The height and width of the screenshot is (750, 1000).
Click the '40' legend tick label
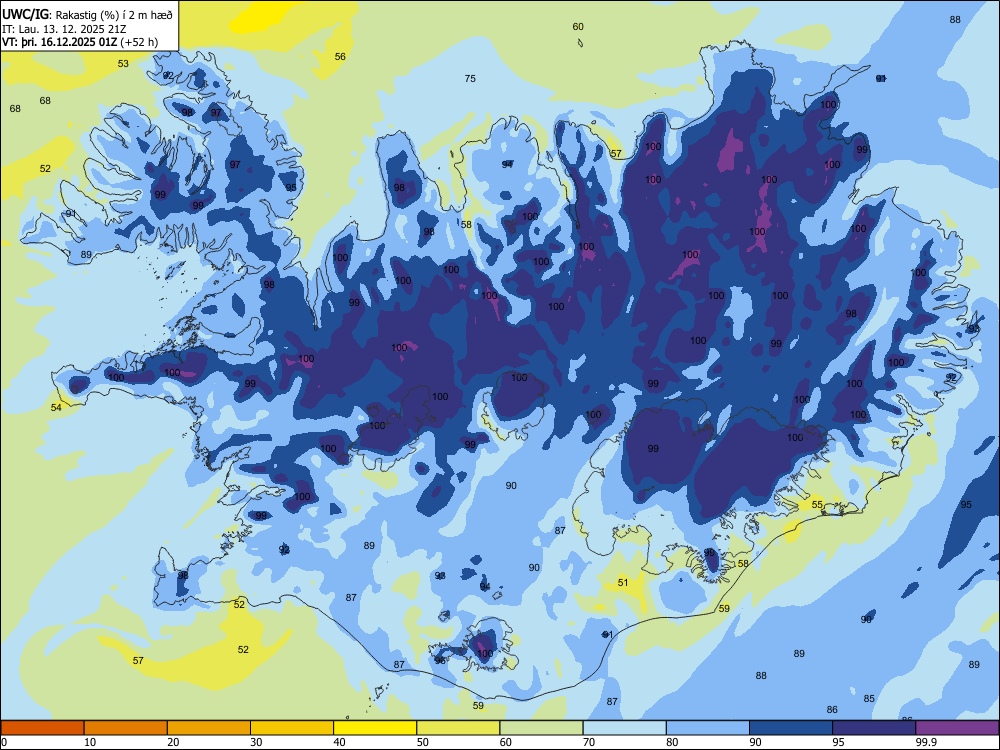click(x=339, y=742)
